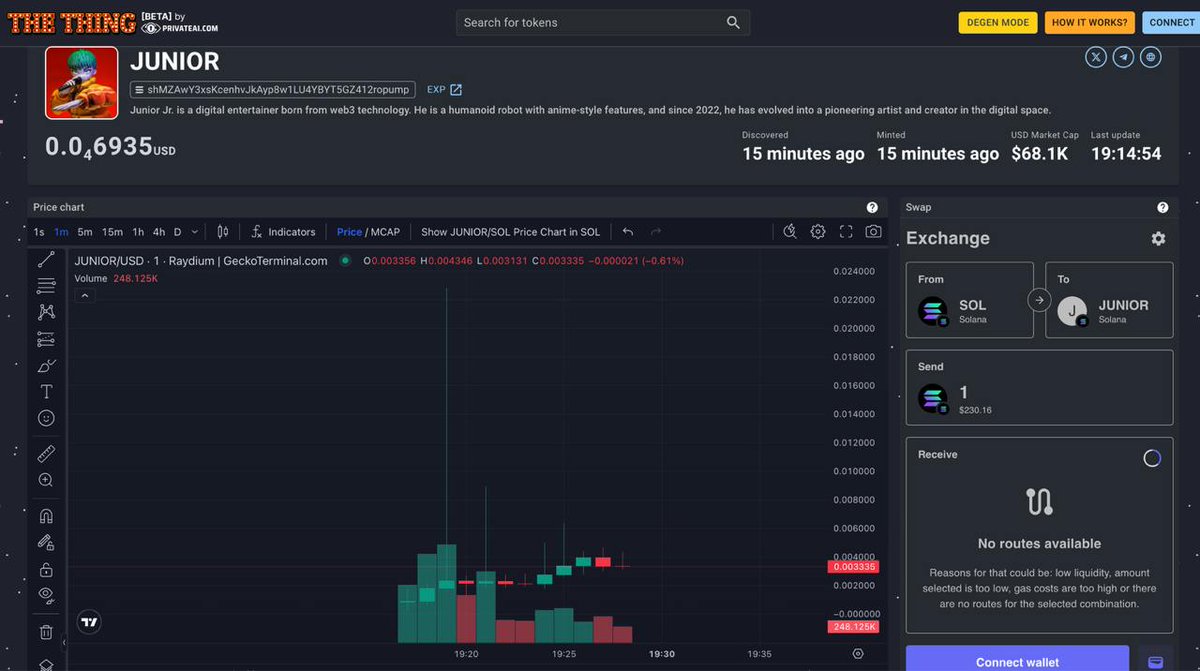This screenshot has width=1200, height=671.
Task: Open Exchange settings gear
Action: click(x=1158, y=238)
